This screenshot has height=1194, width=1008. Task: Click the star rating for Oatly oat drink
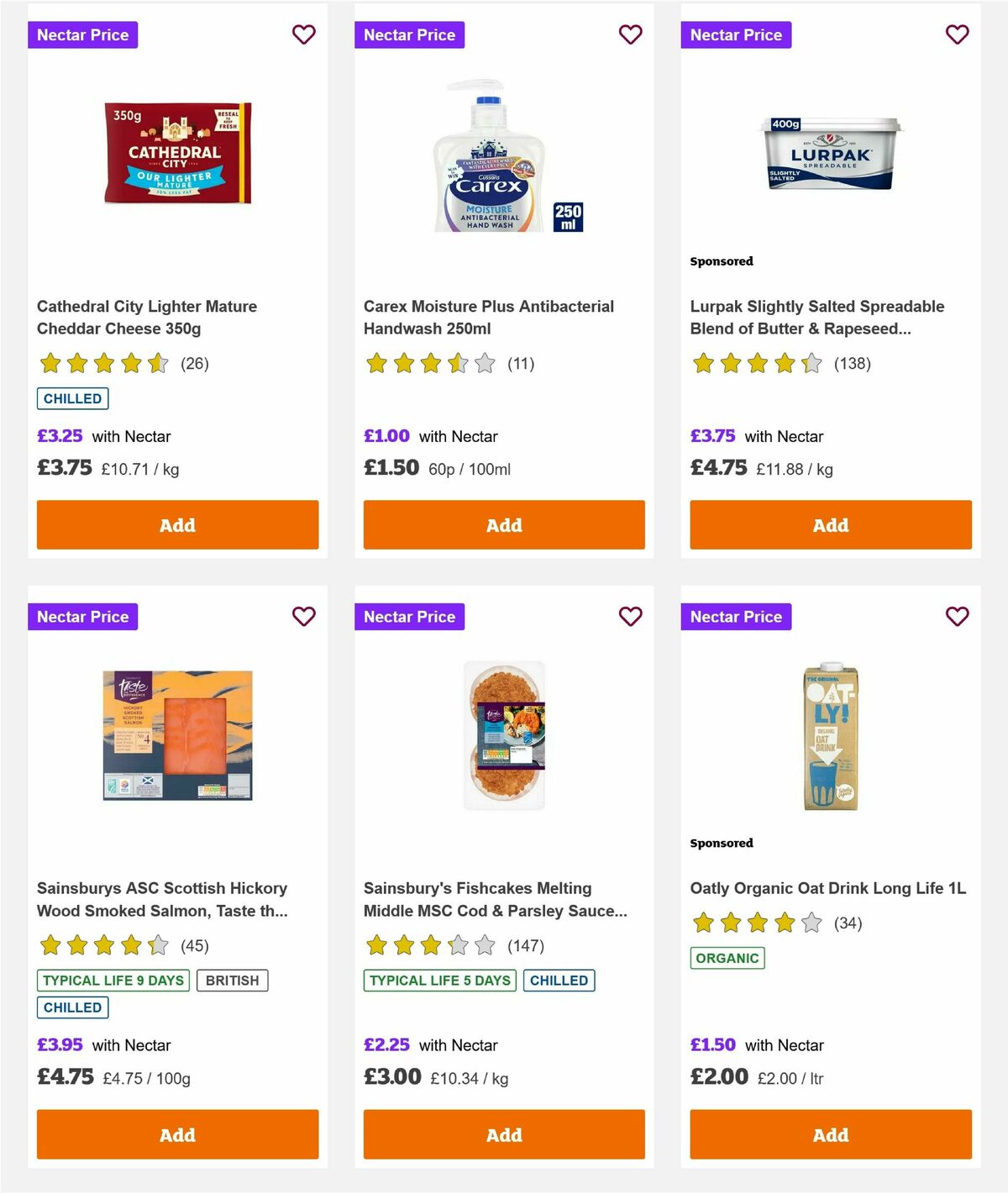point(754,922)
